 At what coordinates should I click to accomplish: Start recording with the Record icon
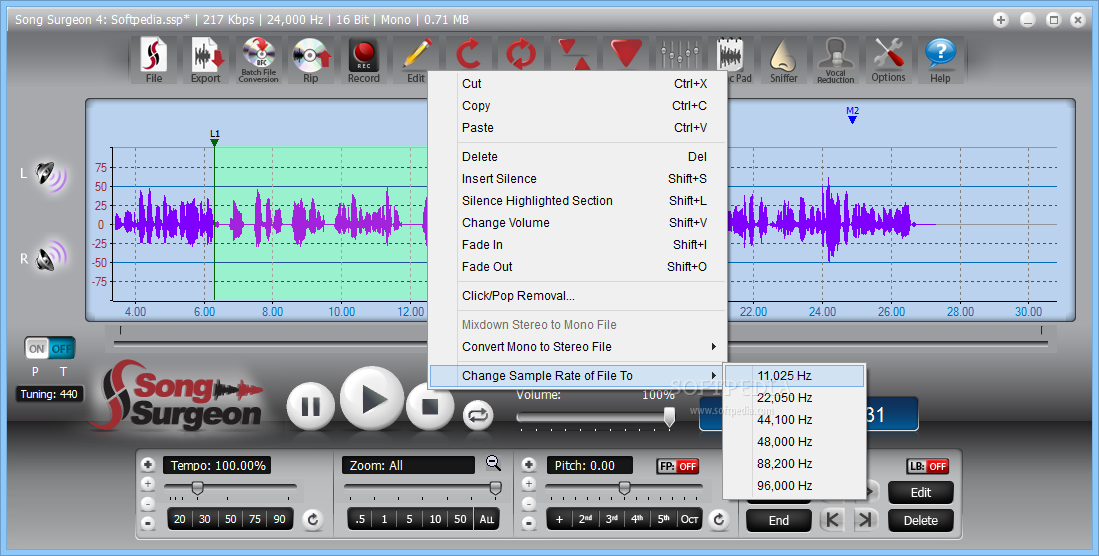pyautogui.click(x=363, y=60)
